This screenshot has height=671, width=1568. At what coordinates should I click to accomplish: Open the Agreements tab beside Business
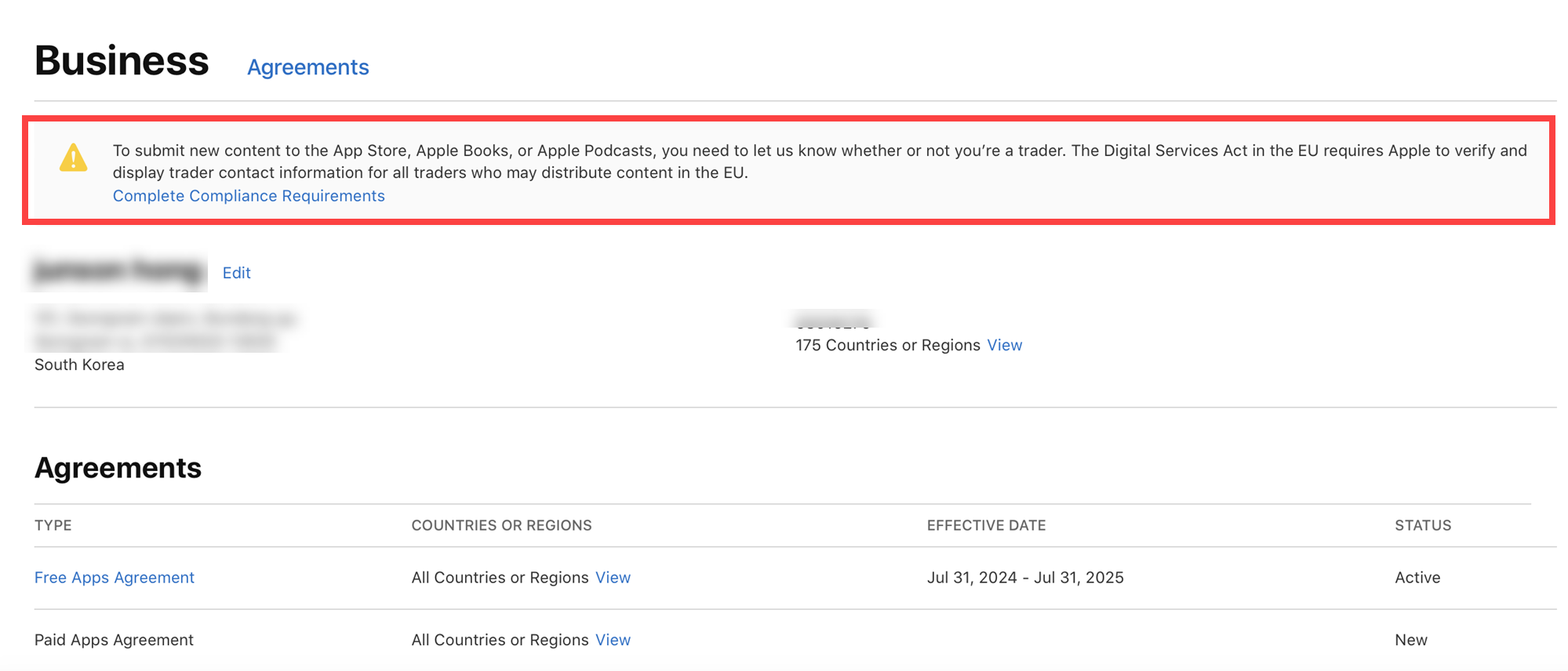(307, 67)
